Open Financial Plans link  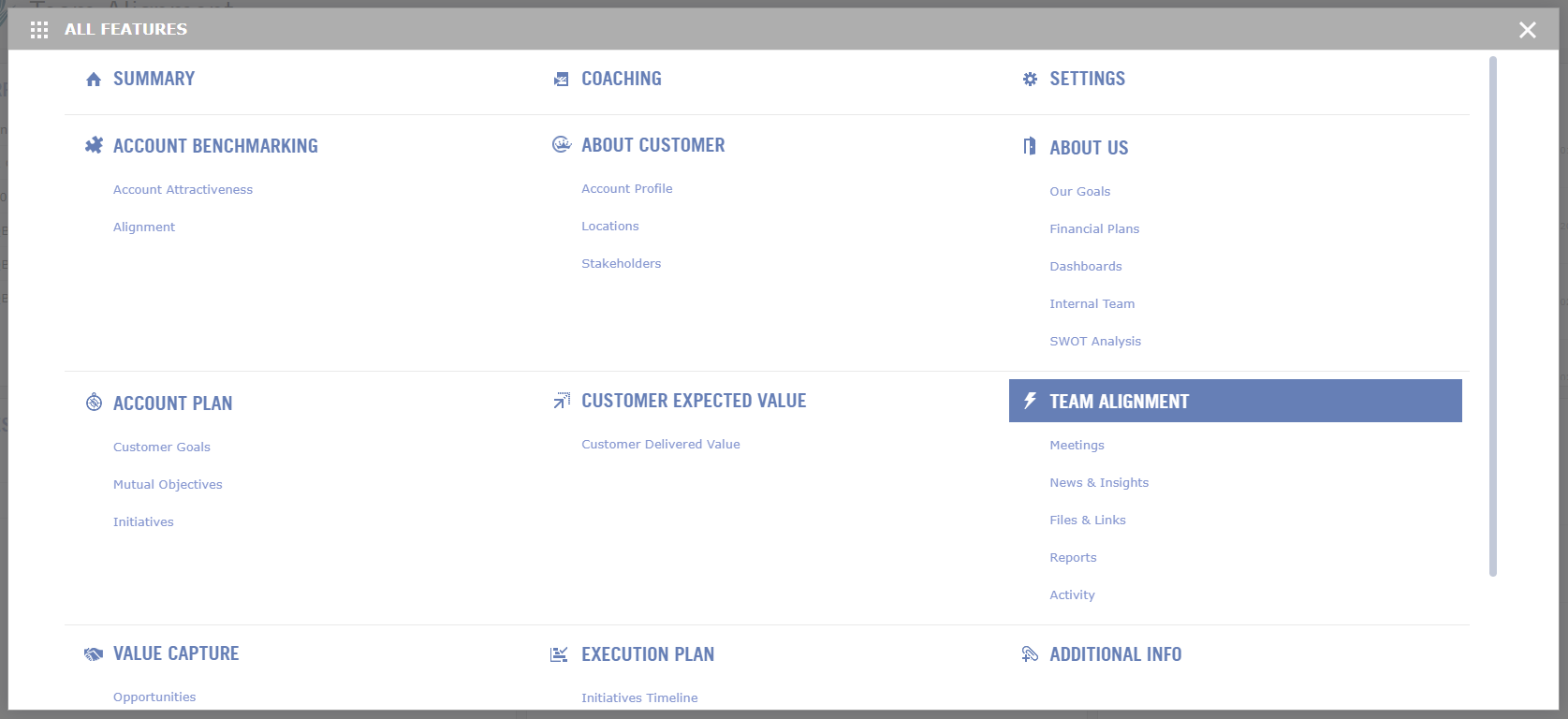coord(1094,228)
